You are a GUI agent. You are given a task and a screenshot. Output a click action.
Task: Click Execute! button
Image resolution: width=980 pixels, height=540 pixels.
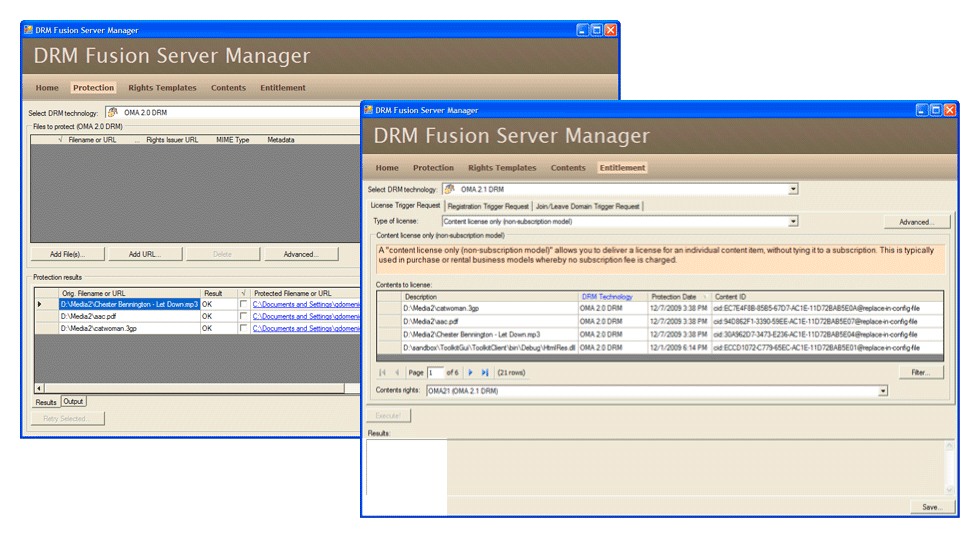pyautogui.click(x=388, y=416)
